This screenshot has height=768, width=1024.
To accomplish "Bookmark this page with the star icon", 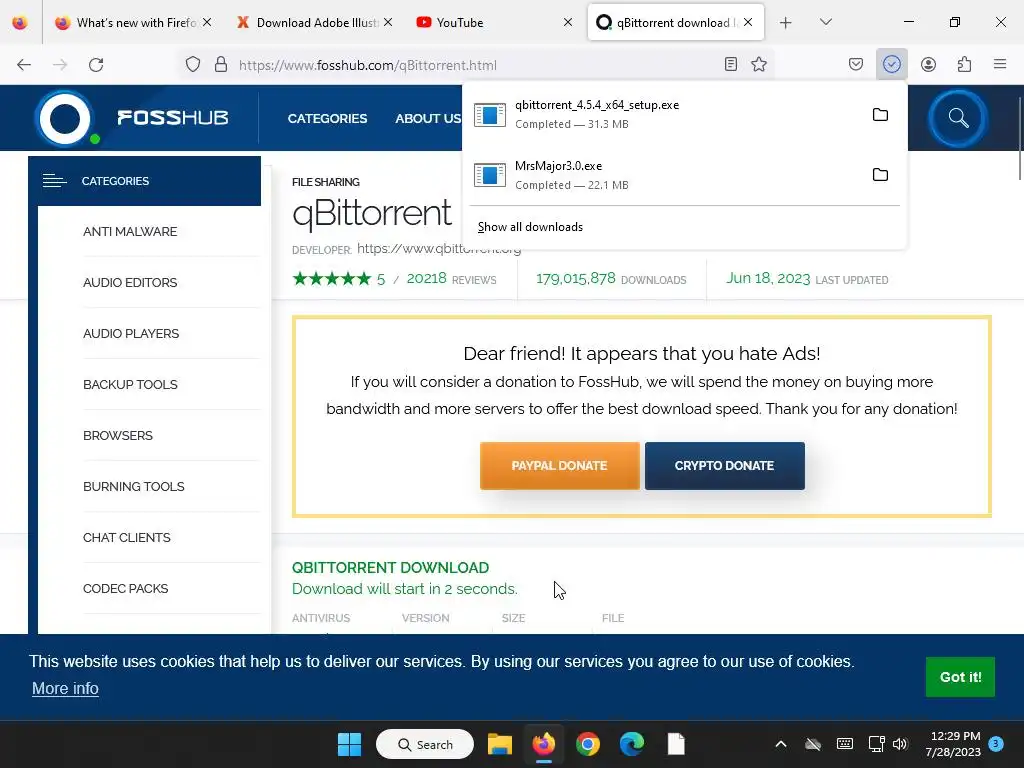I will [x=759, y=64].
